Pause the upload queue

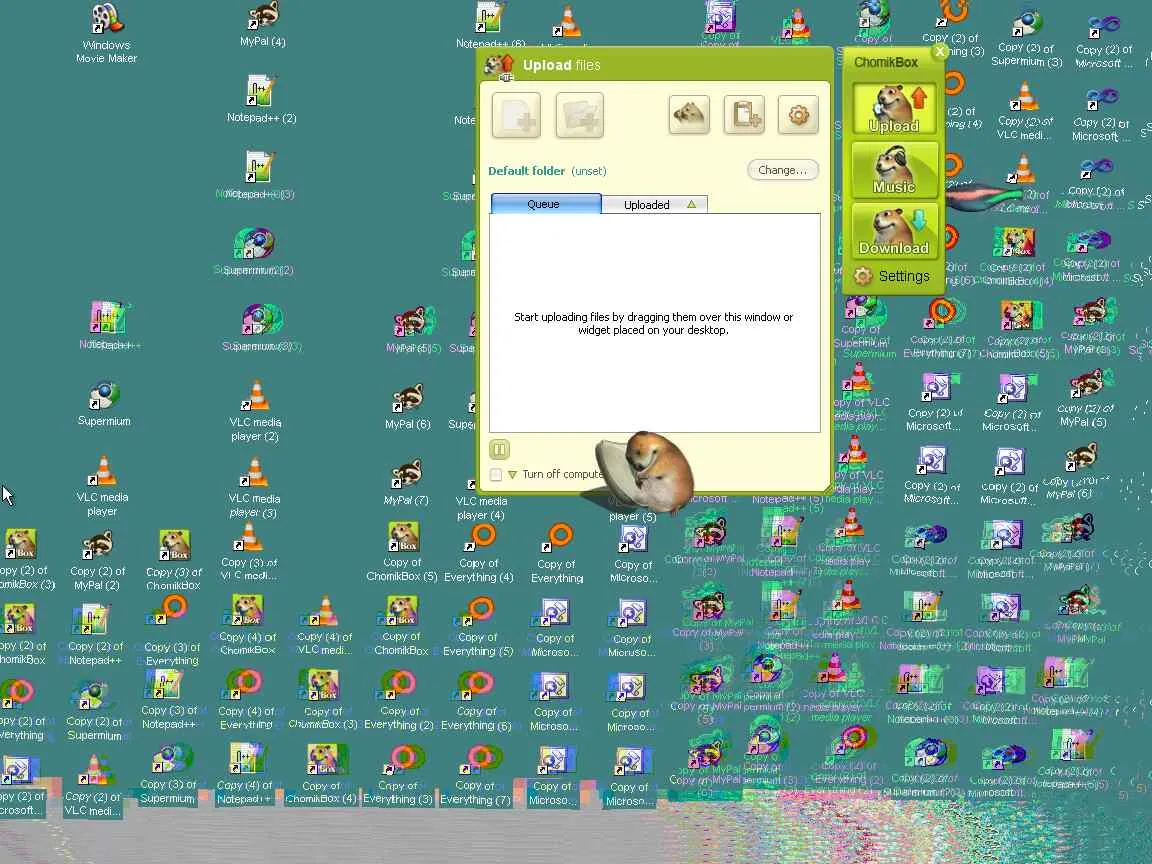click(499, 449)
